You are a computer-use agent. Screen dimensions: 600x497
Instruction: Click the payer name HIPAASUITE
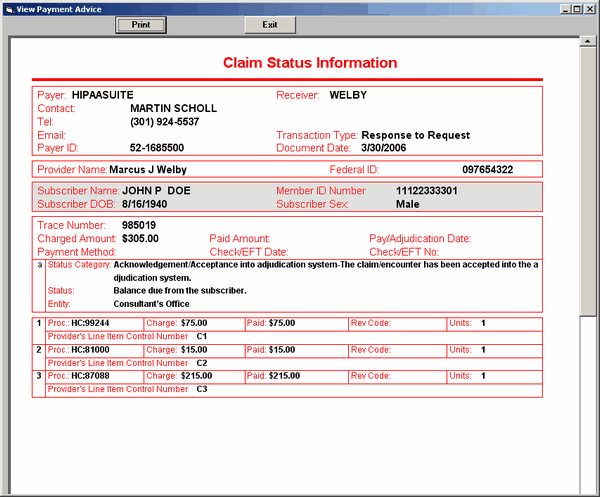pyautogui.click(x=102, y=95)
